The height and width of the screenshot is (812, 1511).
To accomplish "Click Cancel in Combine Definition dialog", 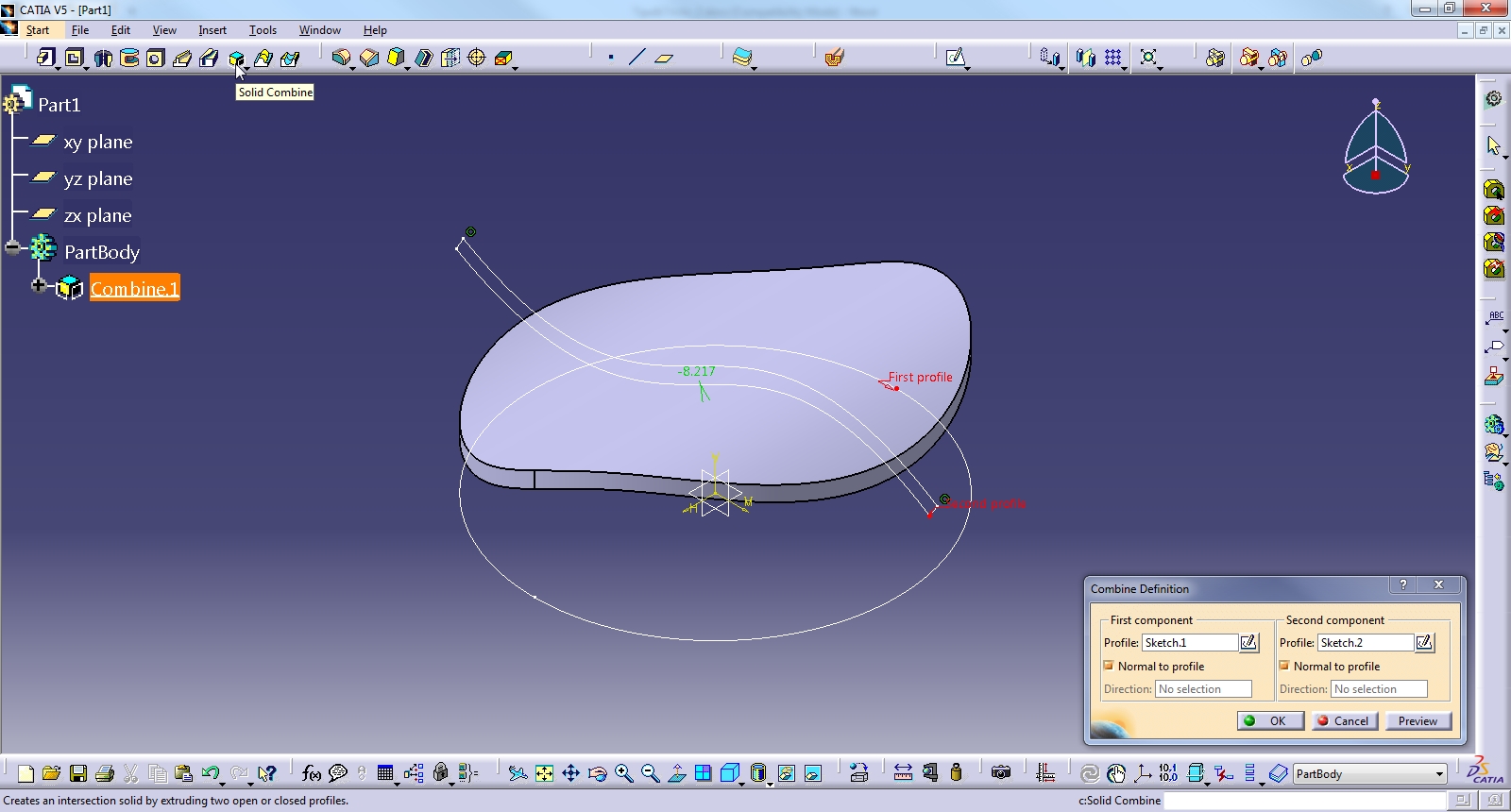I will coord(1345,720).
